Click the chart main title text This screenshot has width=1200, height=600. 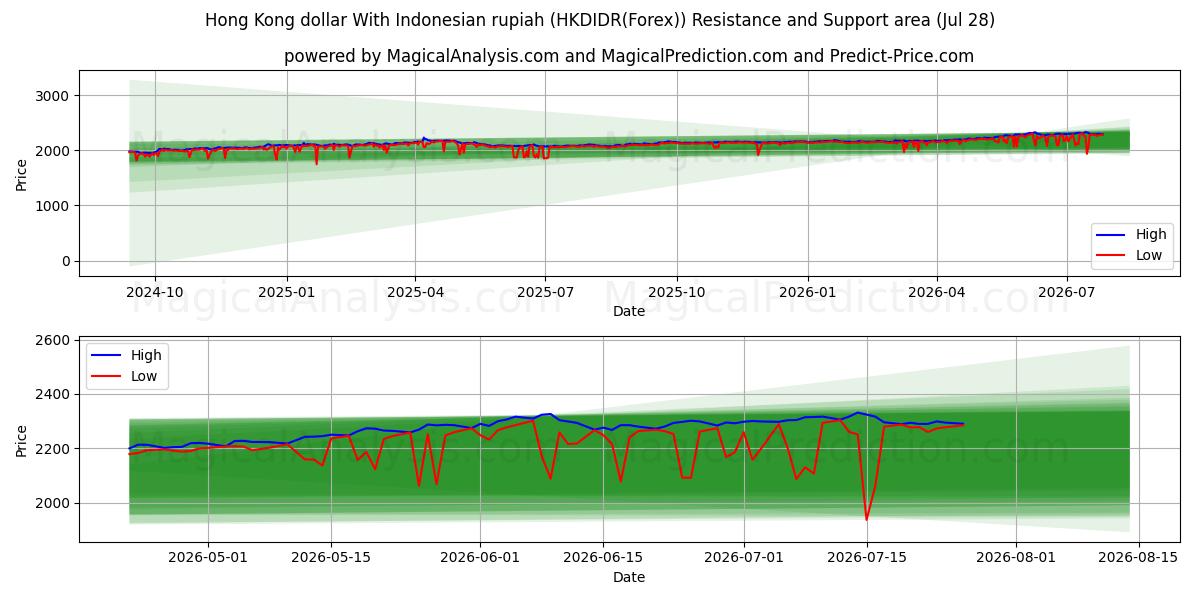pos(600,20)
